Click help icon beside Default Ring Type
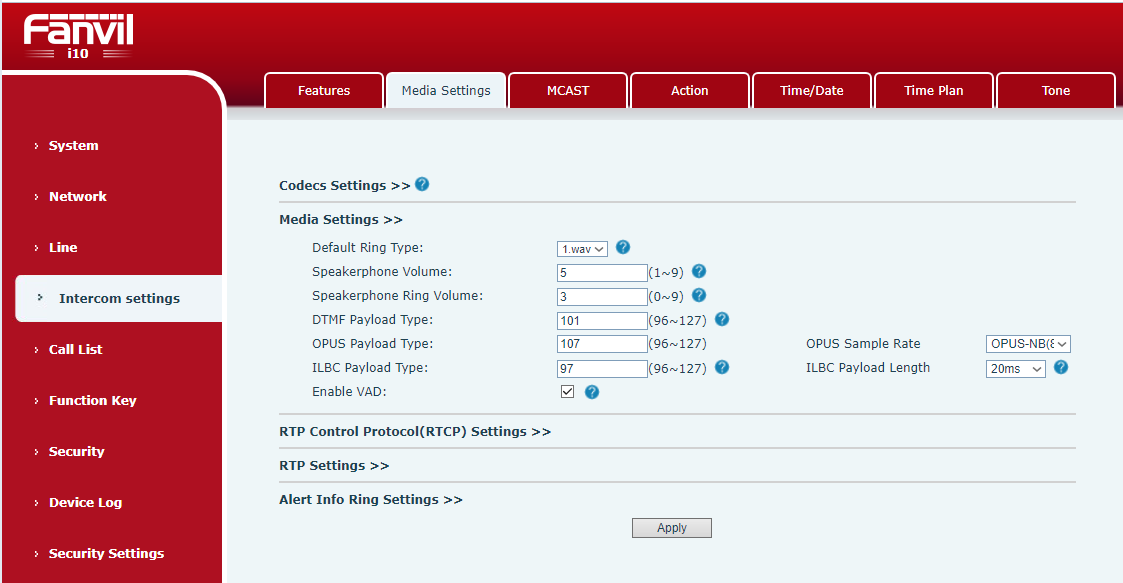This screenshot has height=583, width=1123. coord(623,247)
